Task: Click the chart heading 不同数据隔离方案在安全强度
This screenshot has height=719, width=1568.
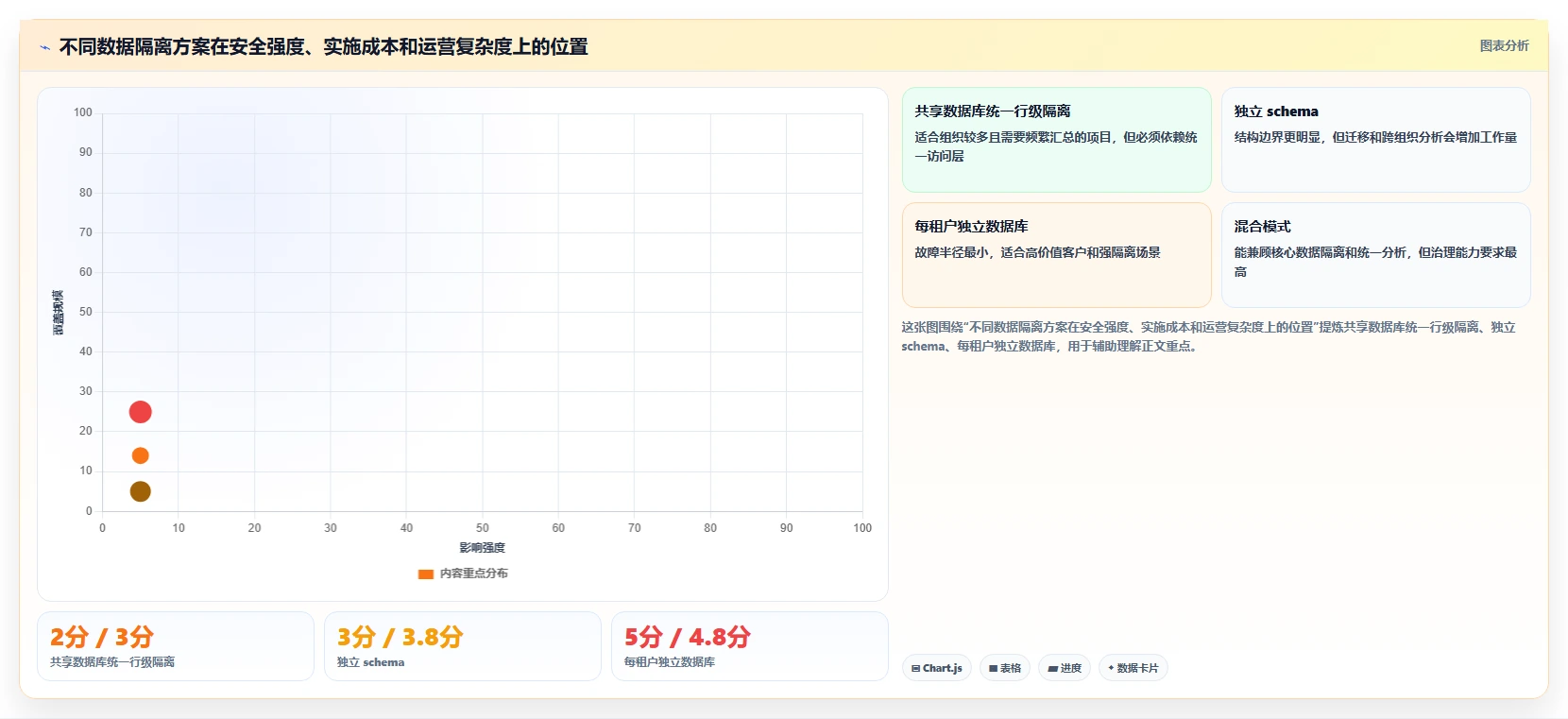Action: click(x=323, y=46)
